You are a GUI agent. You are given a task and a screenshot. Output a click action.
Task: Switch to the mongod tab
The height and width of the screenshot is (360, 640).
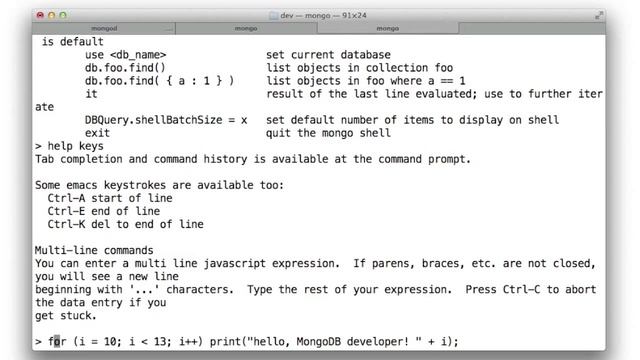coord(104,28)
